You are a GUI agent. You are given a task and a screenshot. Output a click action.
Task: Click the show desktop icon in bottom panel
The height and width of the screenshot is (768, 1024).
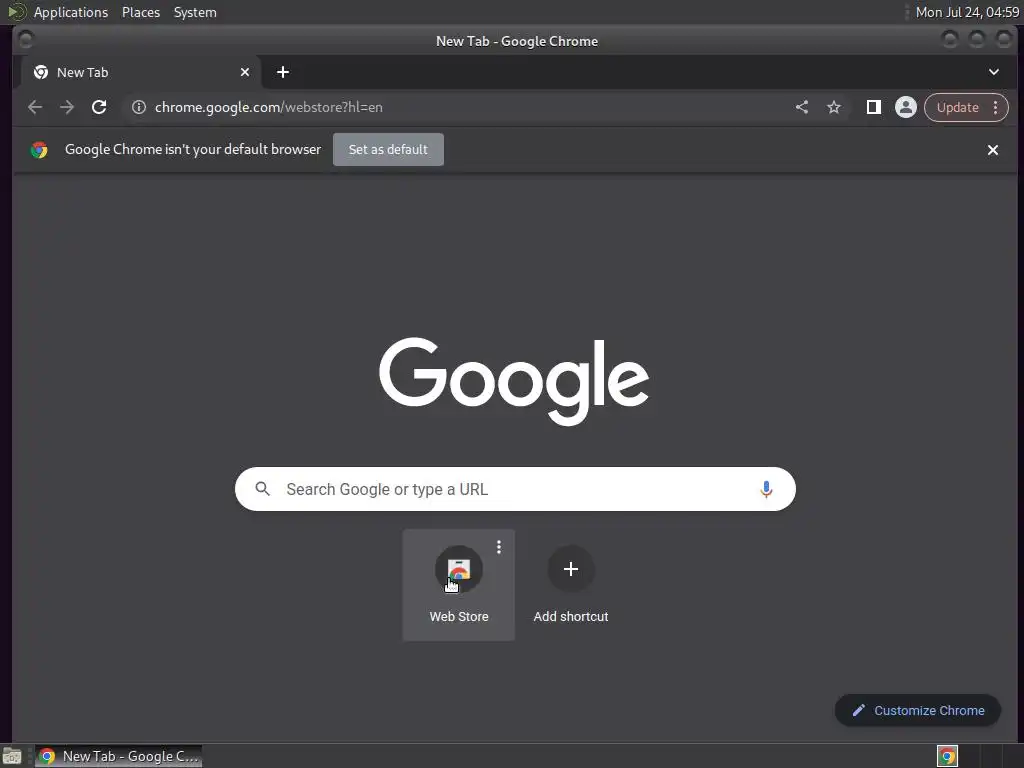click(12, 756)
